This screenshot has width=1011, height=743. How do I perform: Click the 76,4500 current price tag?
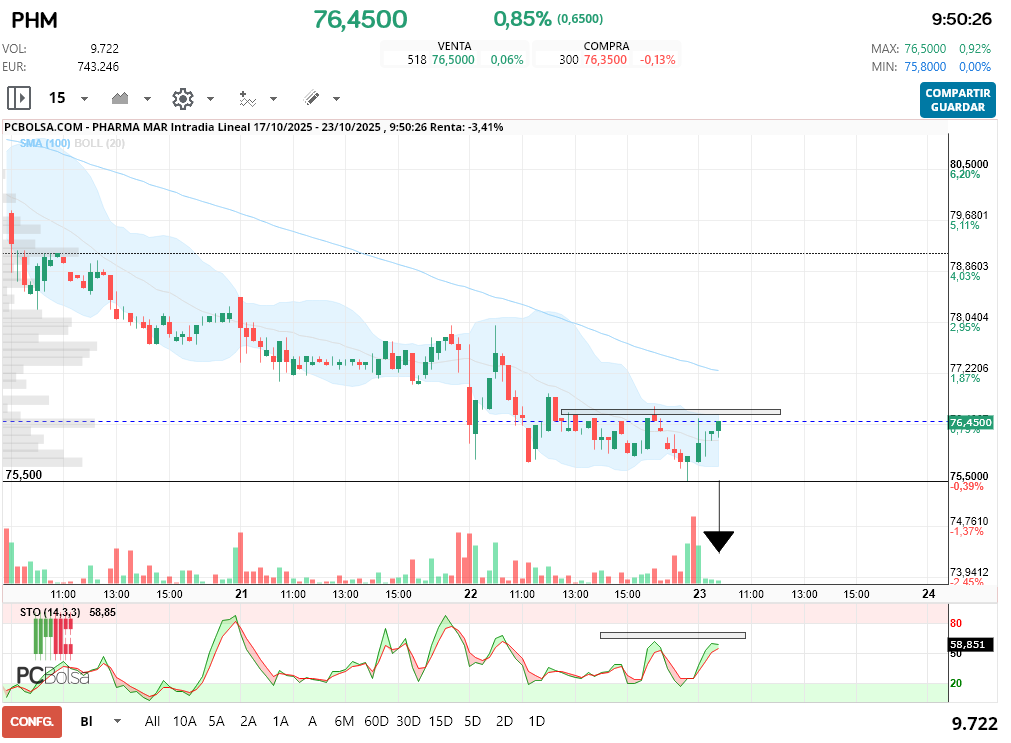point(971,422)
